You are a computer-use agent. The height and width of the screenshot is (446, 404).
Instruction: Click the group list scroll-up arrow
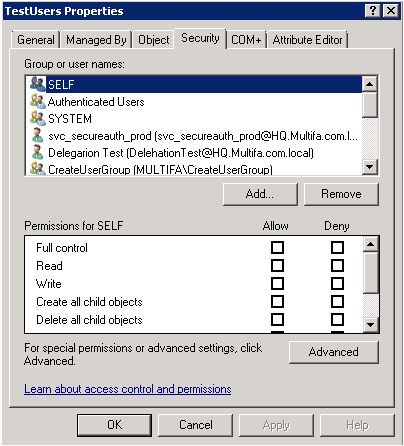370,84
